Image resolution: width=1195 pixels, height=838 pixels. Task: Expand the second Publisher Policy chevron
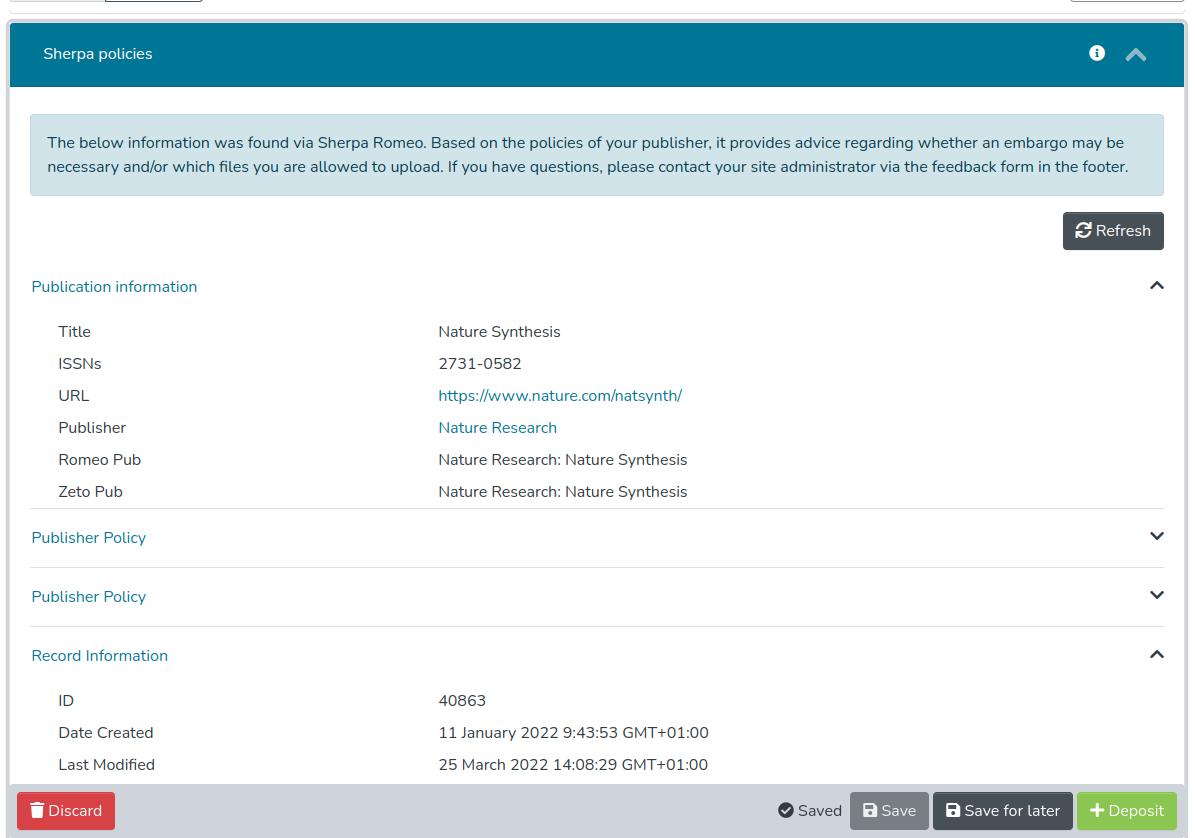tap(1156, 596)
